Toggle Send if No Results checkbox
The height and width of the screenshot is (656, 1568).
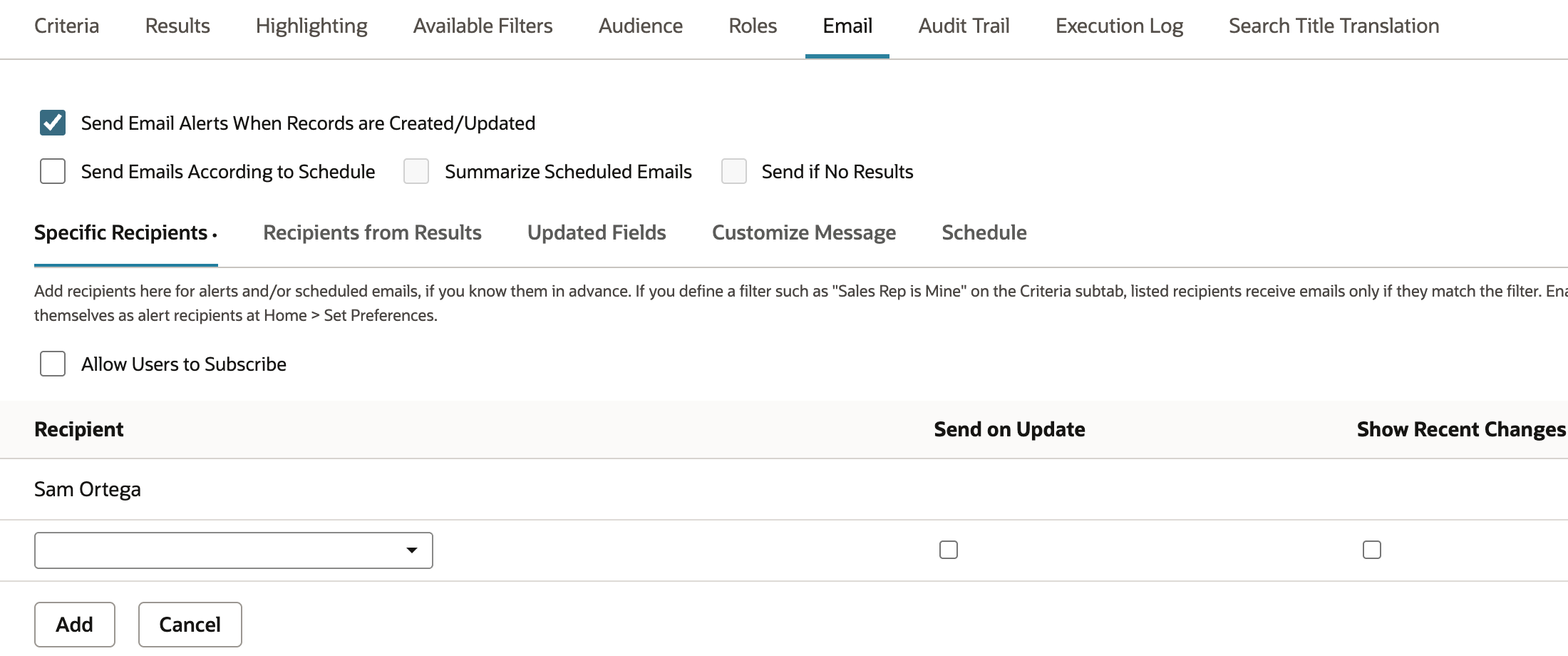click(x=734, y=171)
